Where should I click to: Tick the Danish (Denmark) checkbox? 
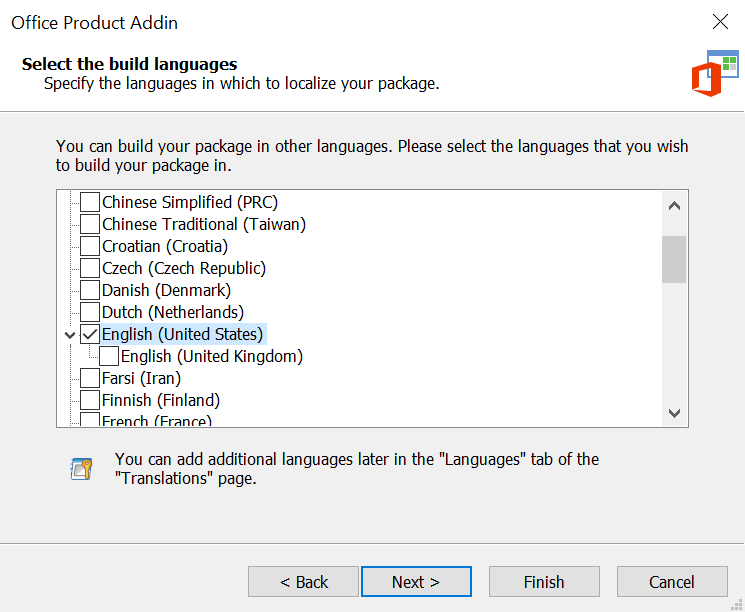click(90, 290)
